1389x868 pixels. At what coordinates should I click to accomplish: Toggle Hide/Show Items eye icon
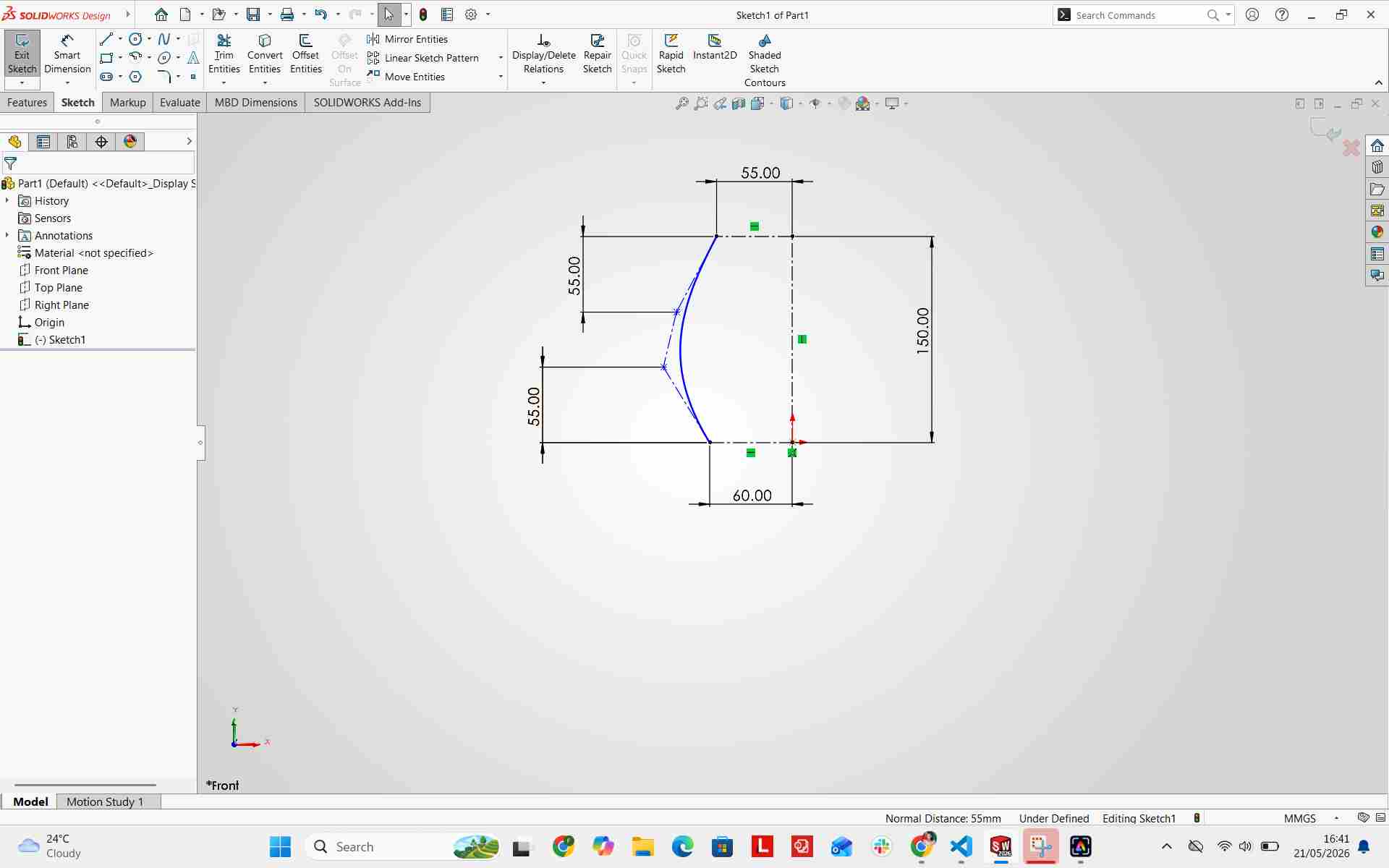815,103
